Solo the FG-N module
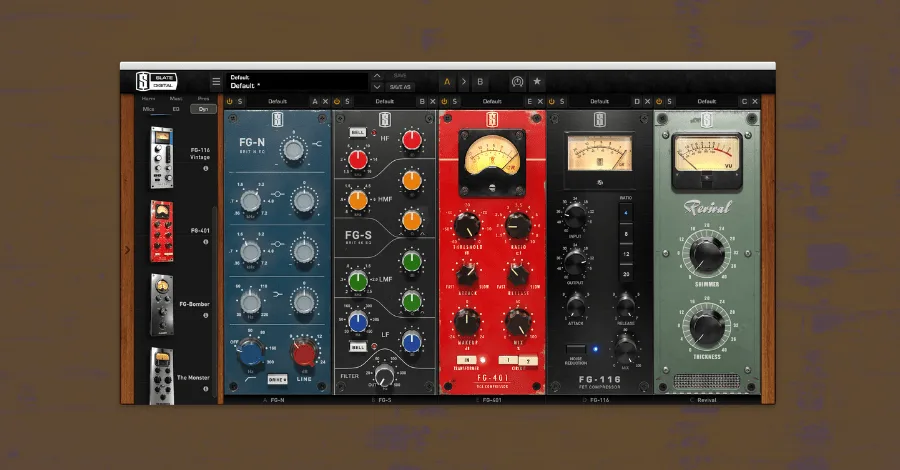The width and height of the screenshot is (900, 470). coord(240,102)
